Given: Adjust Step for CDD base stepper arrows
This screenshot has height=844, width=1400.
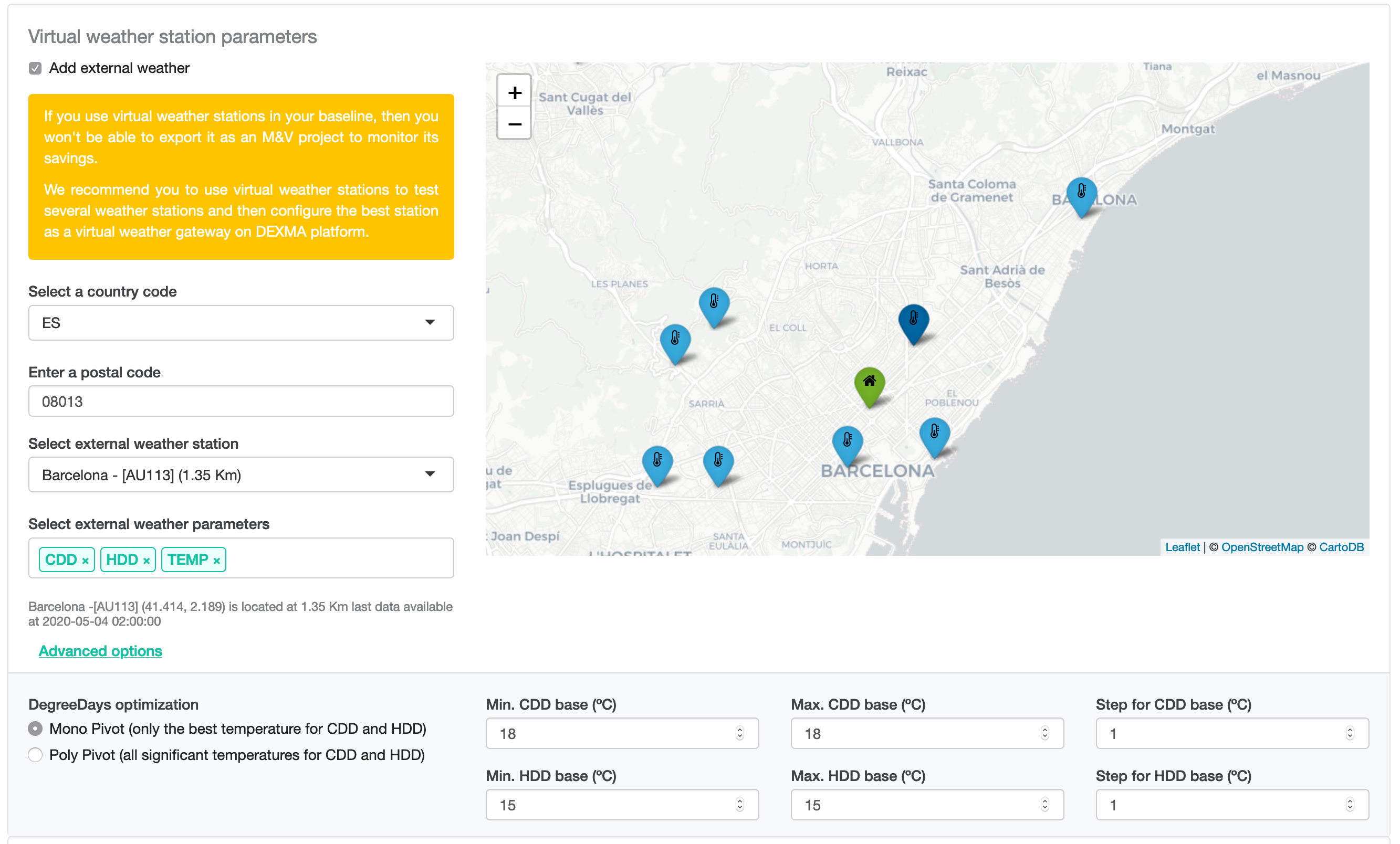Looking at the screenshot, I should coord(1350,733).
